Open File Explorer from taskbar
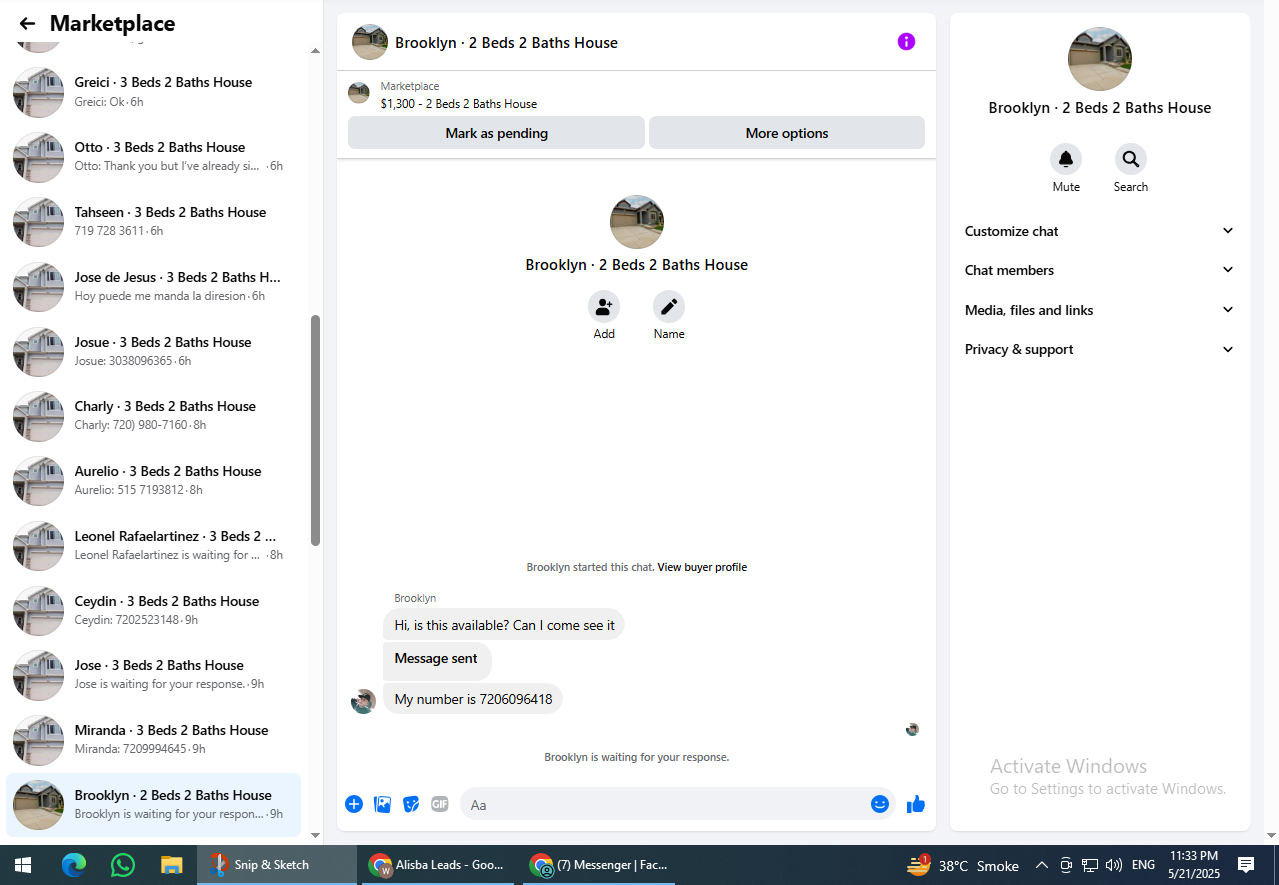This screenshot has width=1279, height=885. [172, 865]
